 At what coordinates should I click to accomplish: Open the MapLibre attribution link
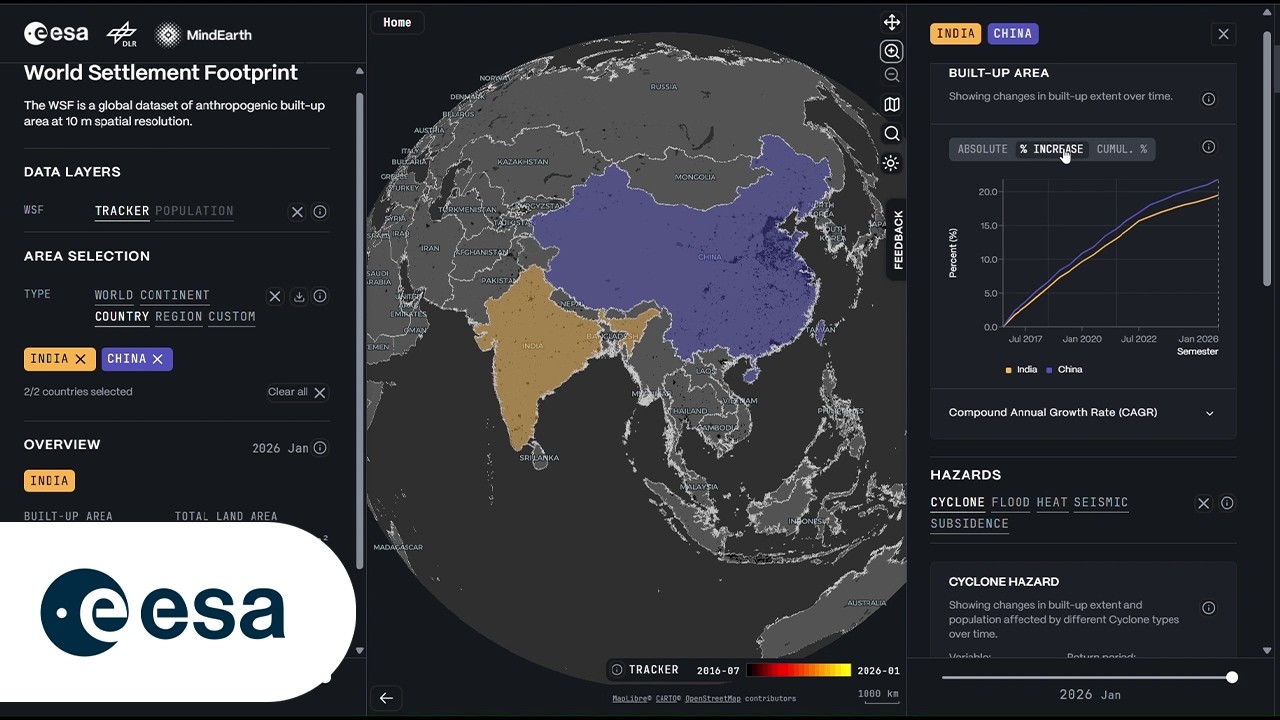[x=632, y=698]
